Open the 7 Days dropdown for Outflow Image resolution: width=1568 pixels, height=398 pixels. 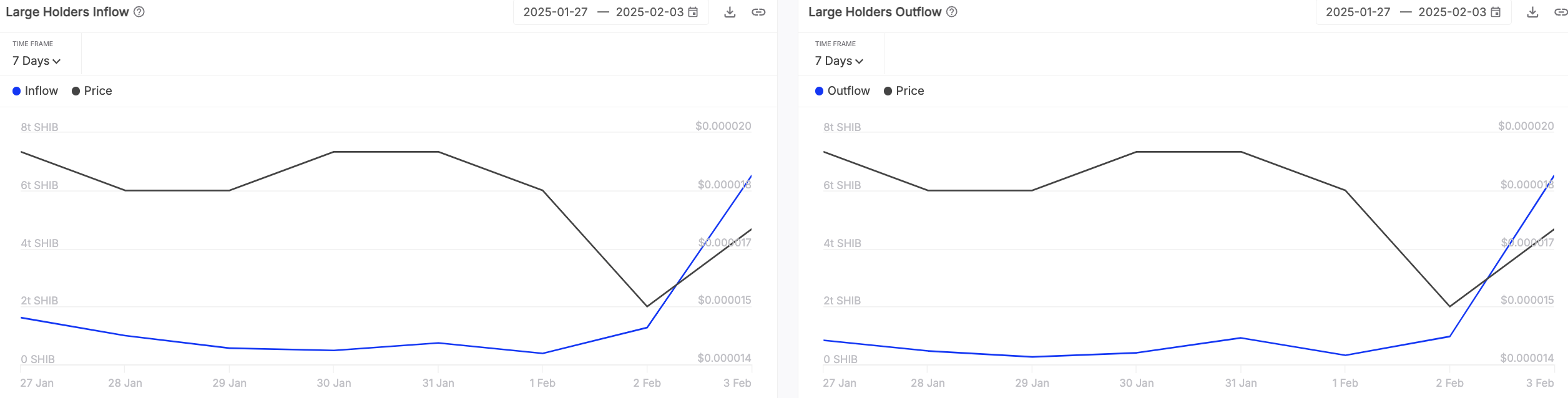[x=839, y=61]
